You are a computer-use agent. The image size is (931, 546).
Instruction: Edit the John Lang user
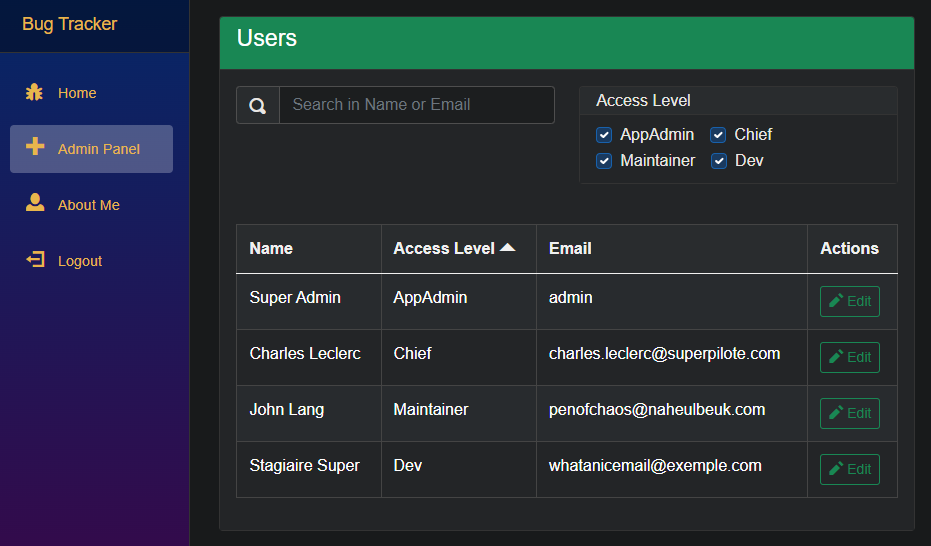[x=850, y=413]
